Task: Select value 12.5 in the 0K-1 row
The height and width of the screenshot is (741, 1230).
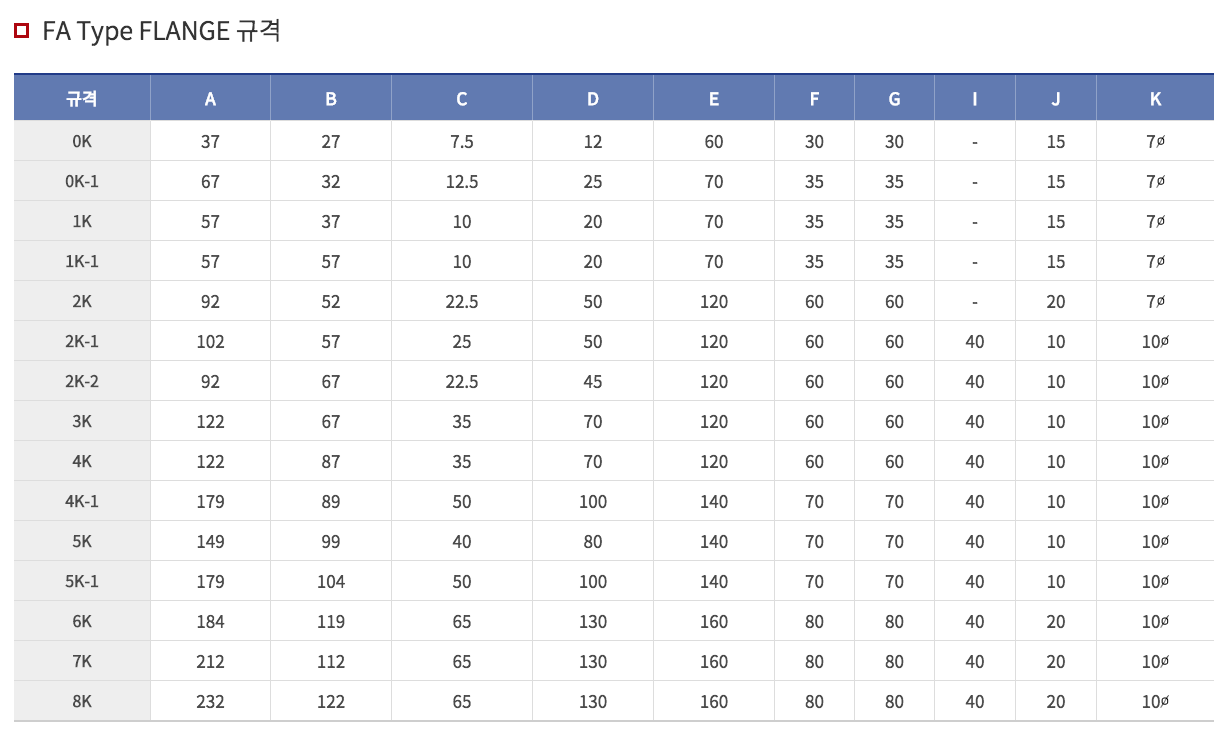Action: coord(461,182)
